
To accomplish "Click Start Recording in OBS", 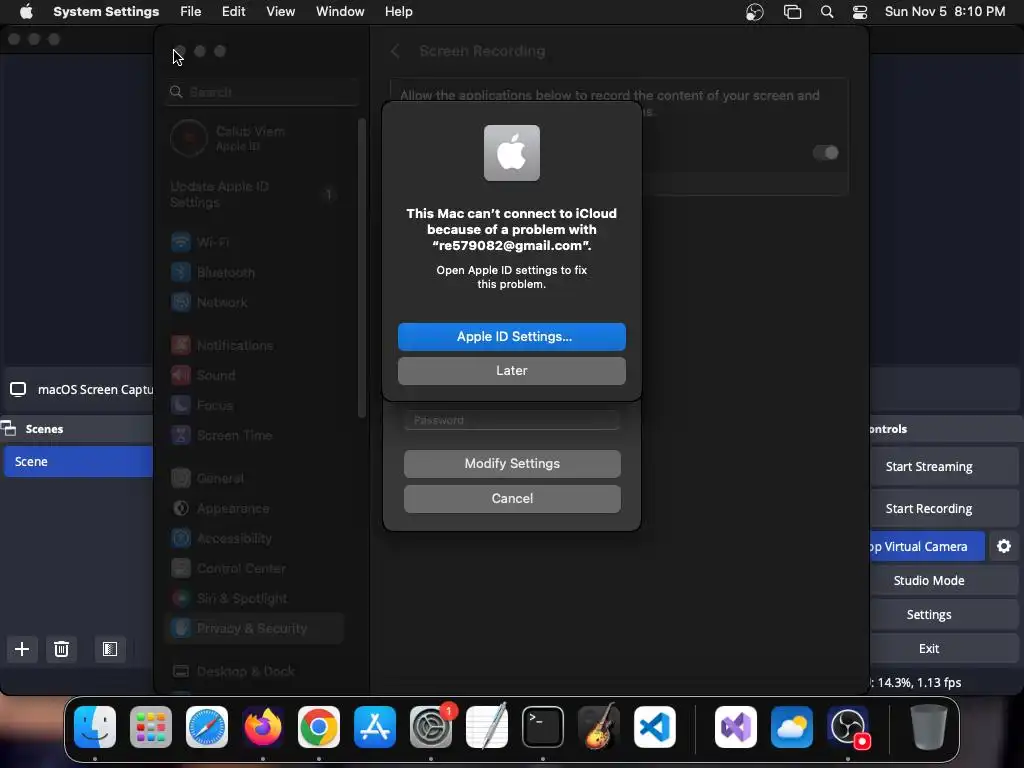I will tap(945, 509).
